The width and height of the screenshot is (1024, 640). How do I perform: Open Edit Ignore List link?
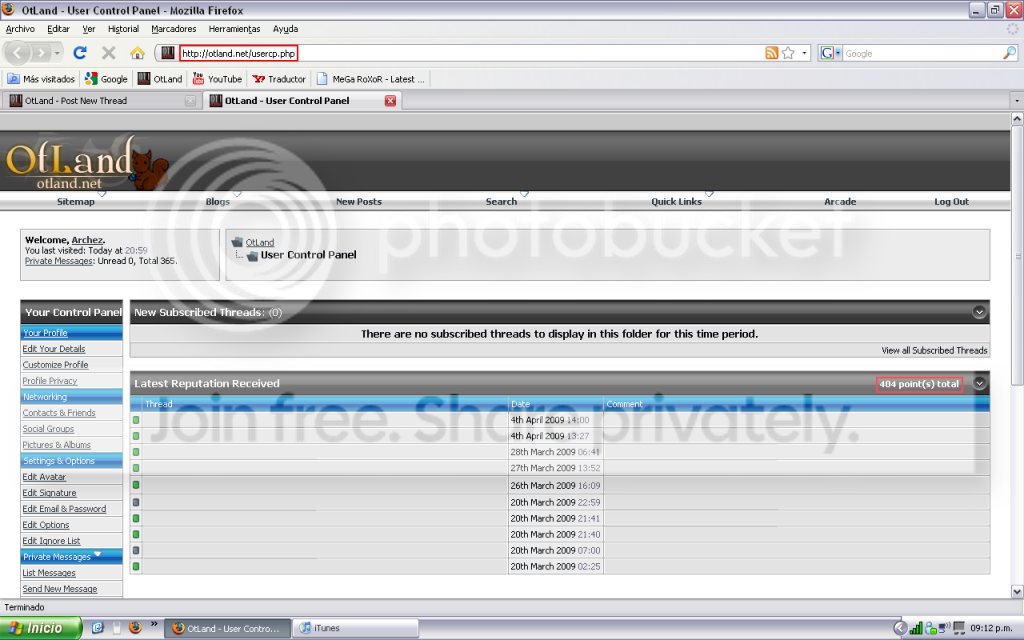click(51, 541)
